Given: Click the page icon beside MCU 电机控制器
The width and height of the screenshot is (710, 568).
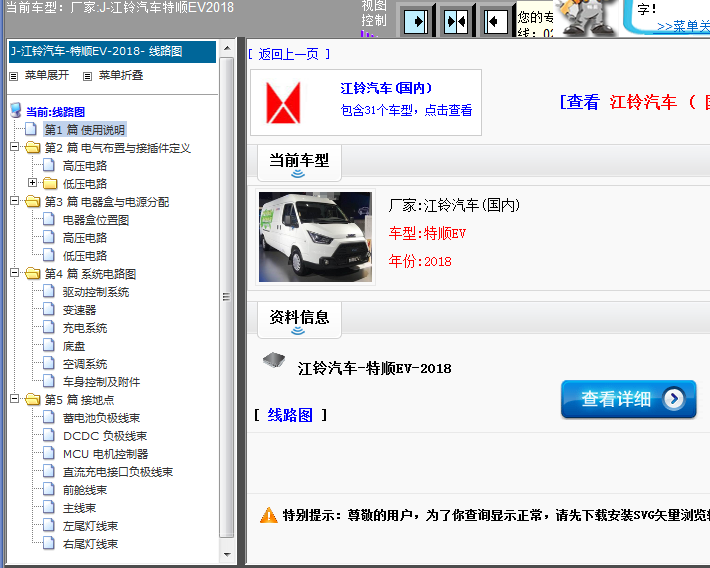Looking at the screenshot, I should click(48, 453).
